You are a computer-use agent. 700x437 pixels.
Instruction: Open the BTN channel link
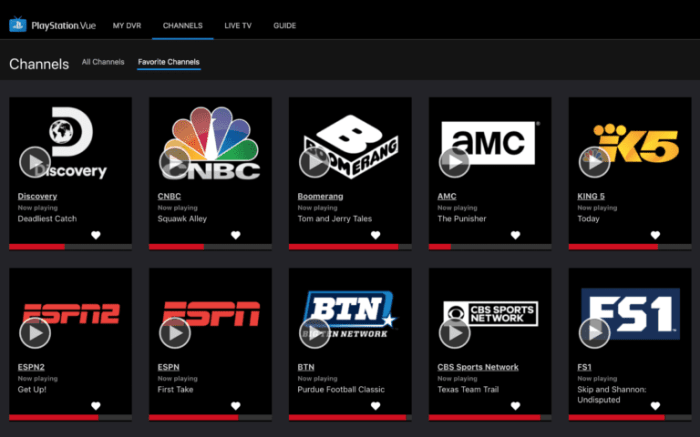(306, 367)
